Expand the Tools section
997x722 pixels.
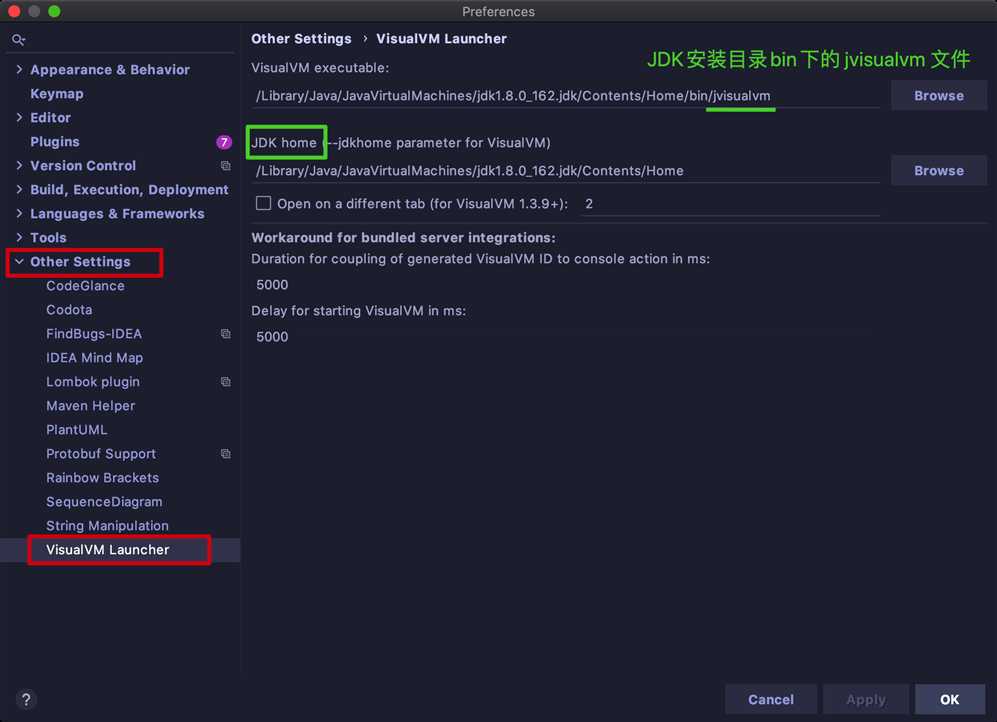(x=19, y=237)
